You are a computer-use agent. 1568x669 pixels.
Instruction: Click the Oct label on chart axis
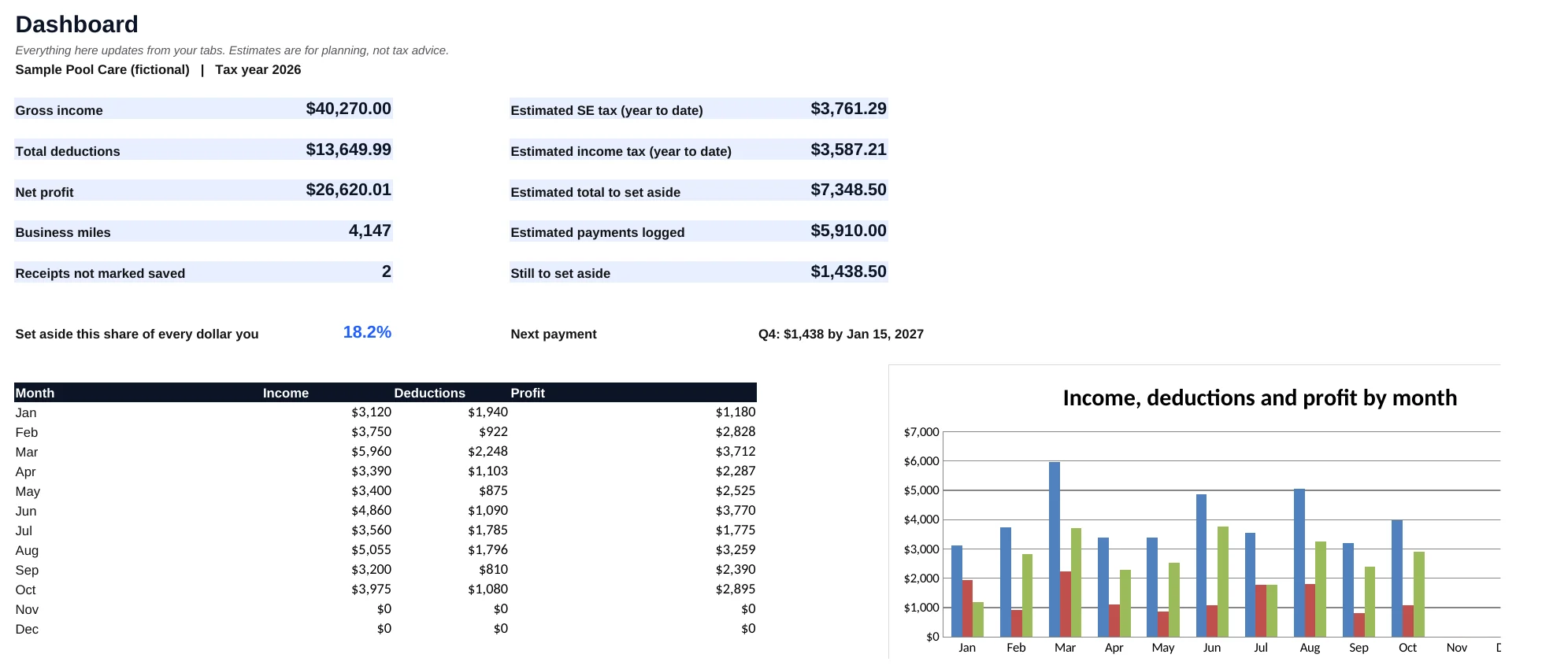(1407, 647)
